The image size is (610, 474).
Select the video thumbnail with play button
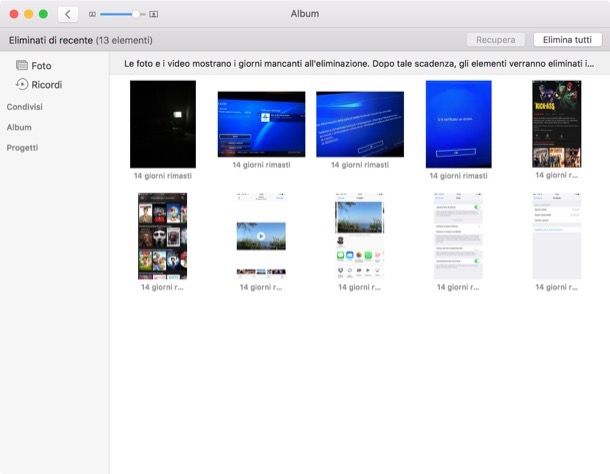click(x=261, y=236)
